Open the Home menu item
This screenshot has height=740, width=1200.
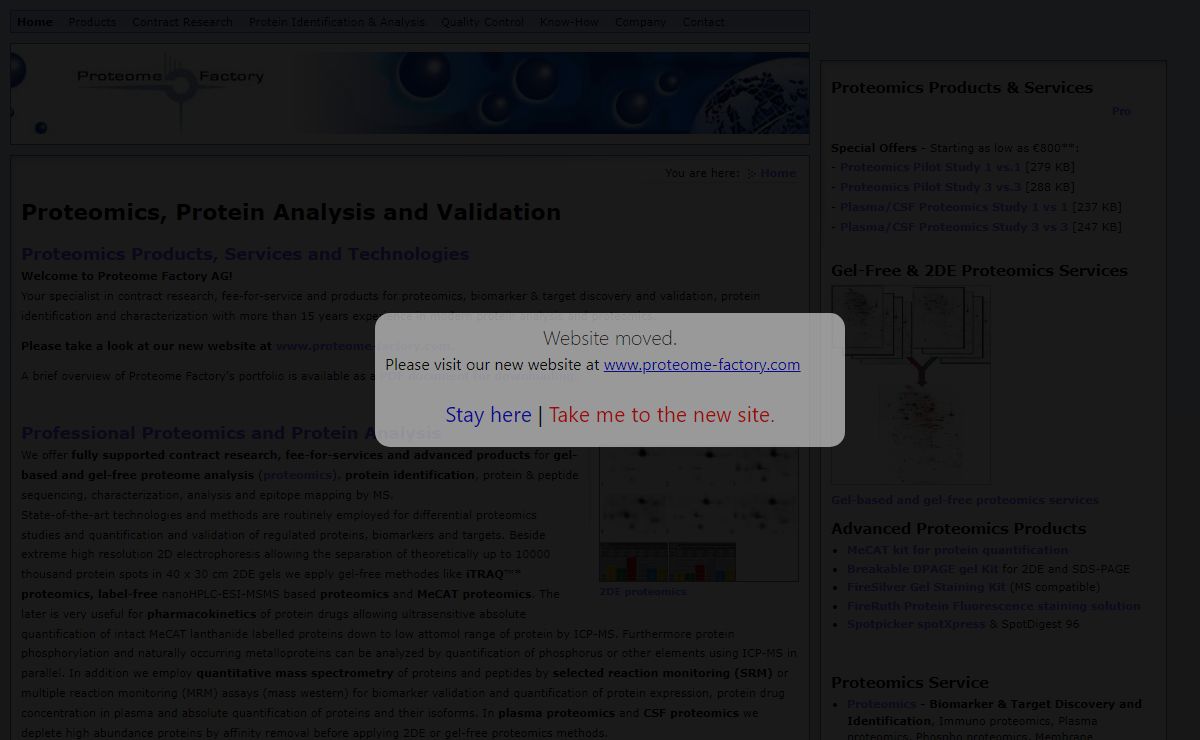click(x=35, y=22)
